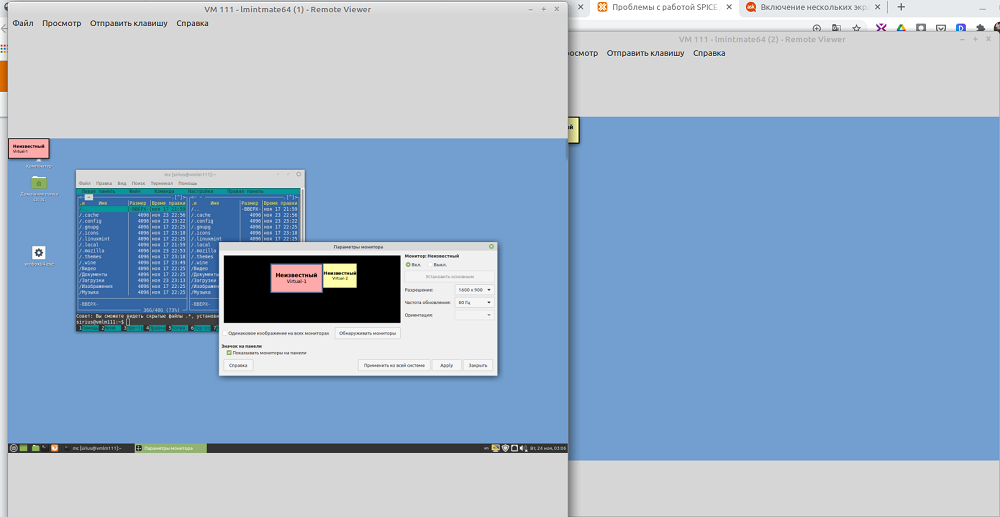Click the Apply button in monitor settings

pyautogui.click(x=446, y=365)
